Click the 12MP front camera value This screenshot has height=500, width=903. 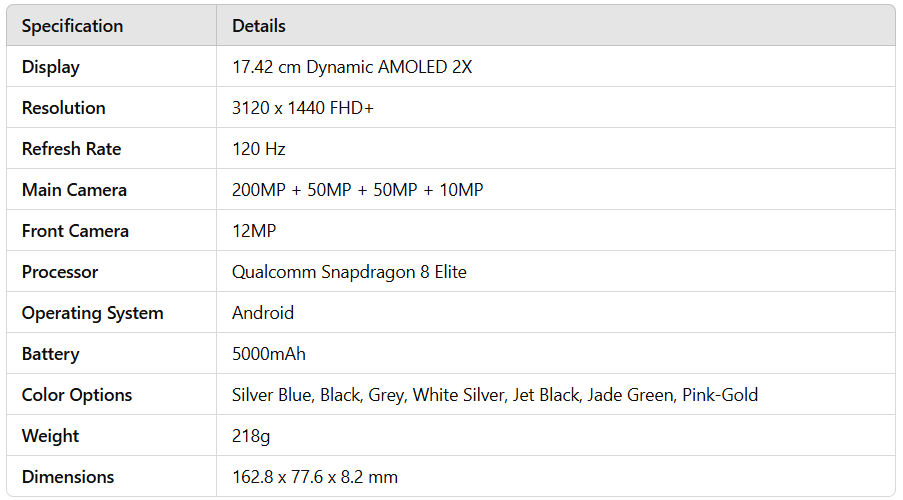click(254, 231)
